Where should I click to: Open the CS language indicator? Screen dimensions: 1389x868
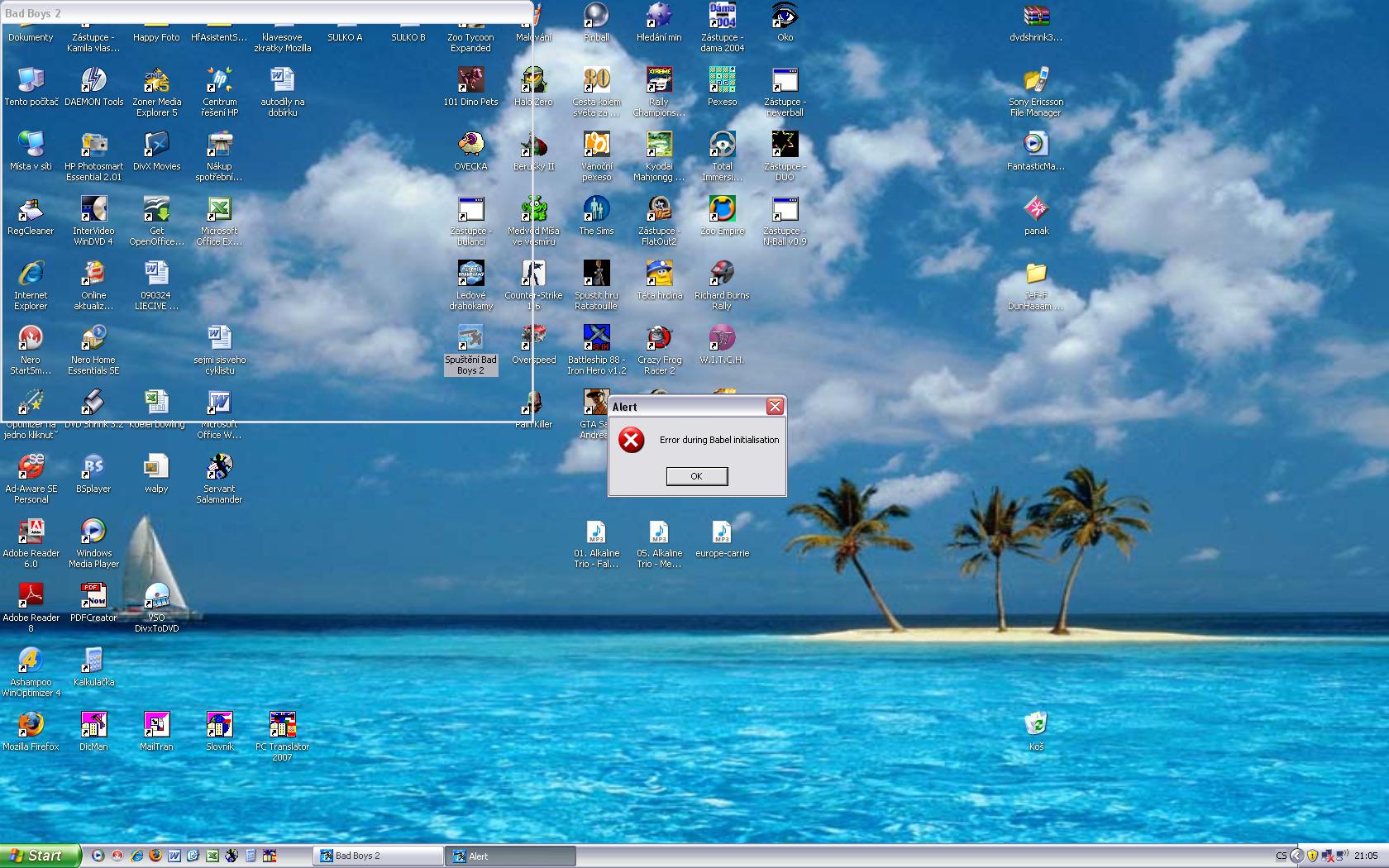(x=1281, y=856)
